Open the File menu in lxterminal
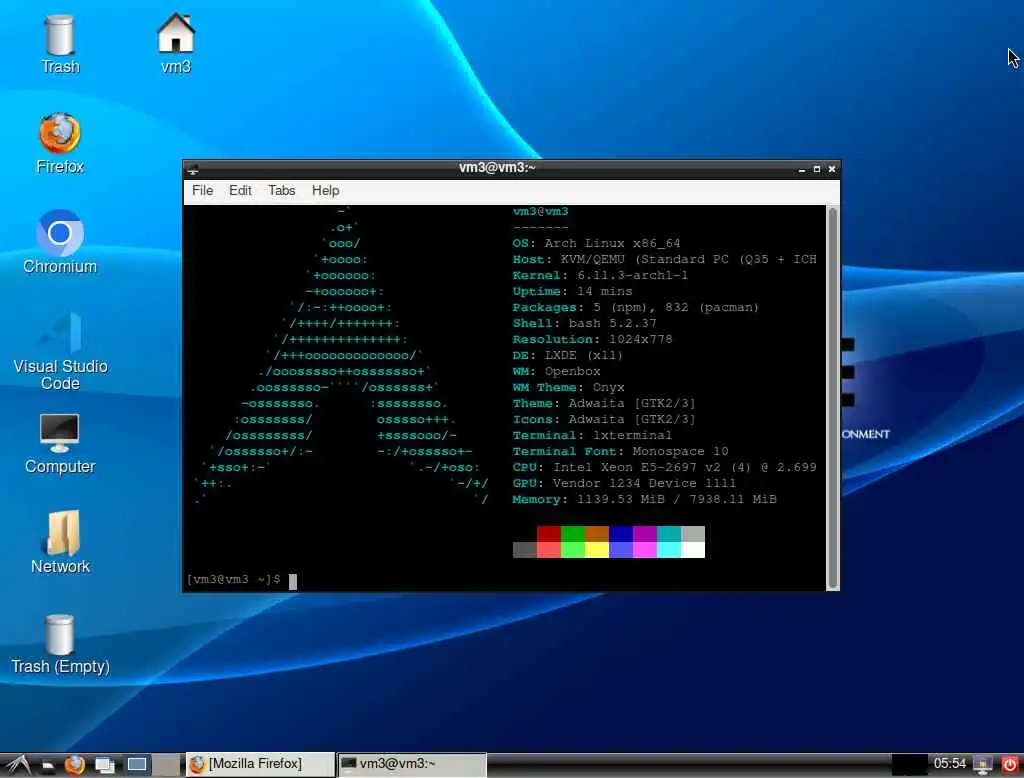The image size is (1024, 778). tap(202, 191)
